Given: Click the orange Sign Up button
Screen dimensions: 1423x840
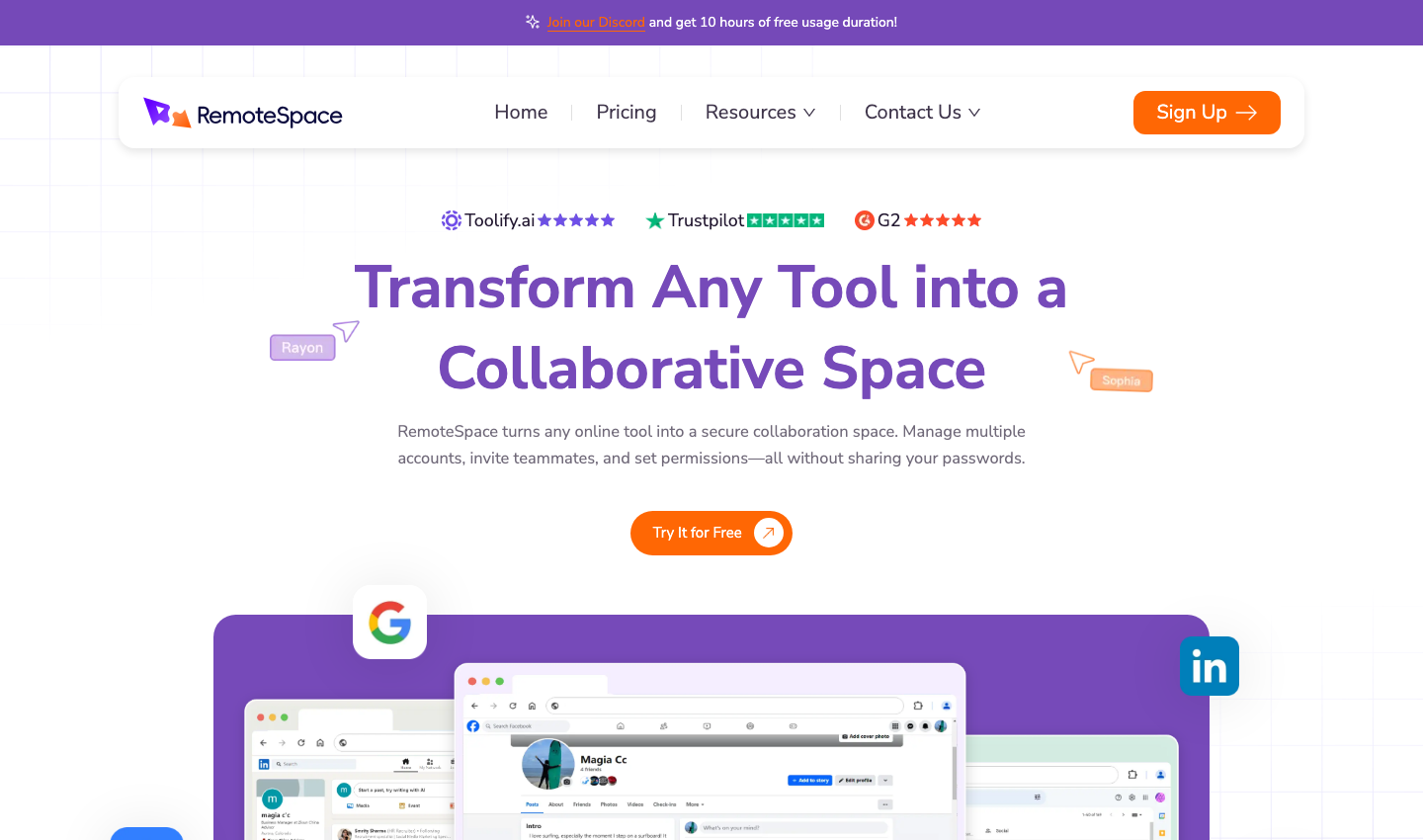Looking at the screenshot, I should [1207, 113].
